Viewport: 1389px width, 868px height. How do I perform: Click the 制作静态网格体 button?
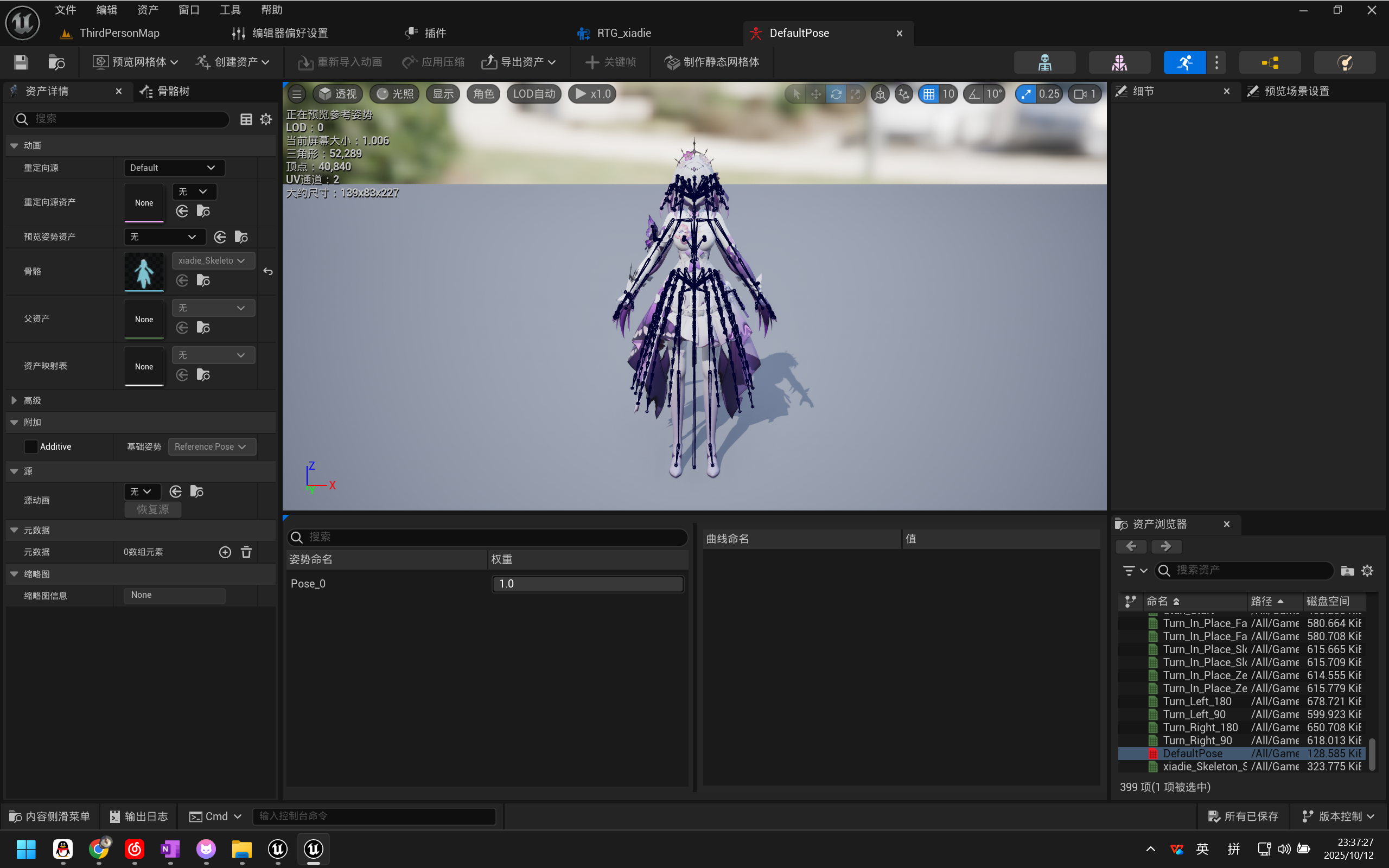712,62
